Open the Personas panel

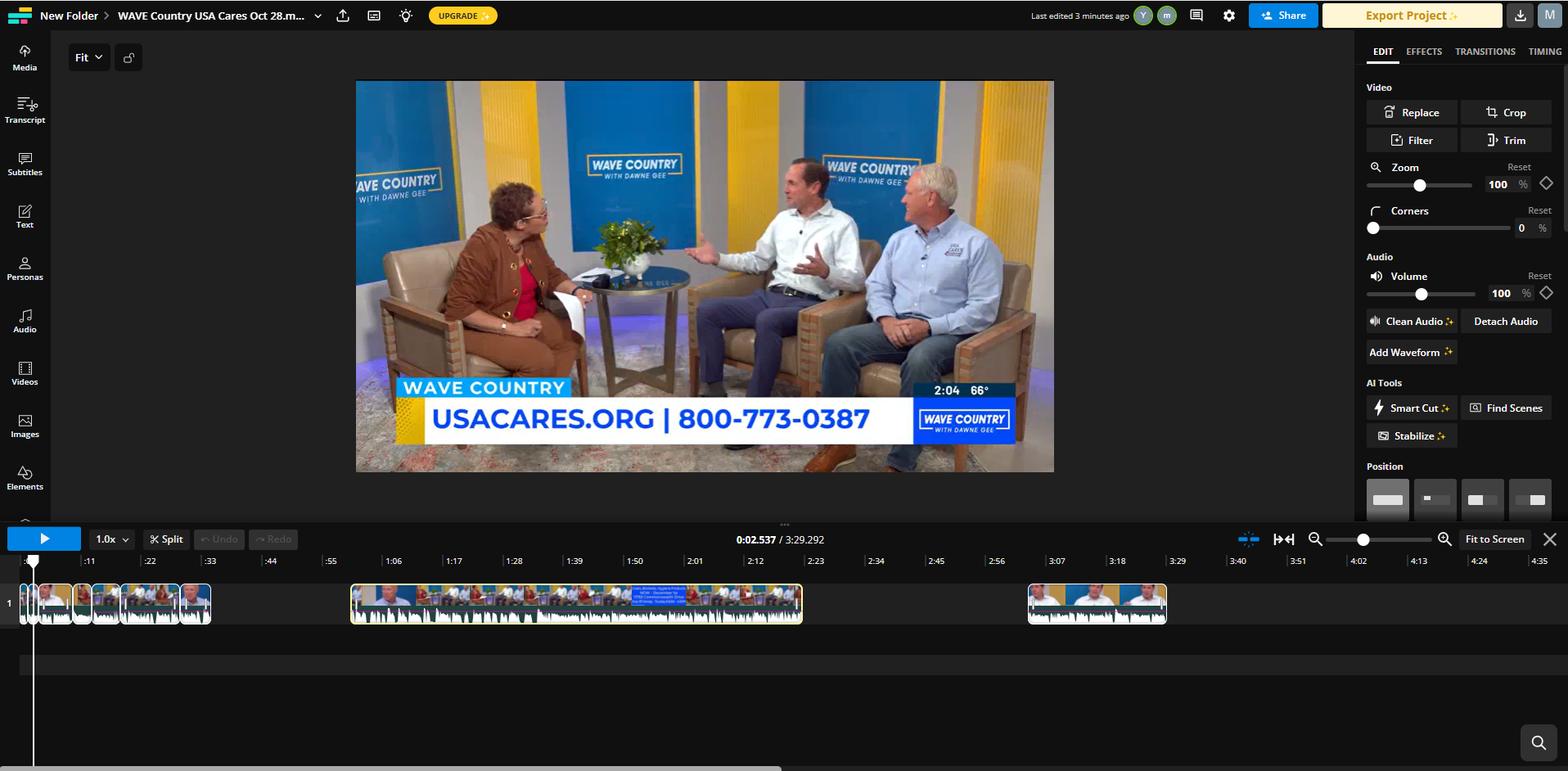click(x=25, y=268)
